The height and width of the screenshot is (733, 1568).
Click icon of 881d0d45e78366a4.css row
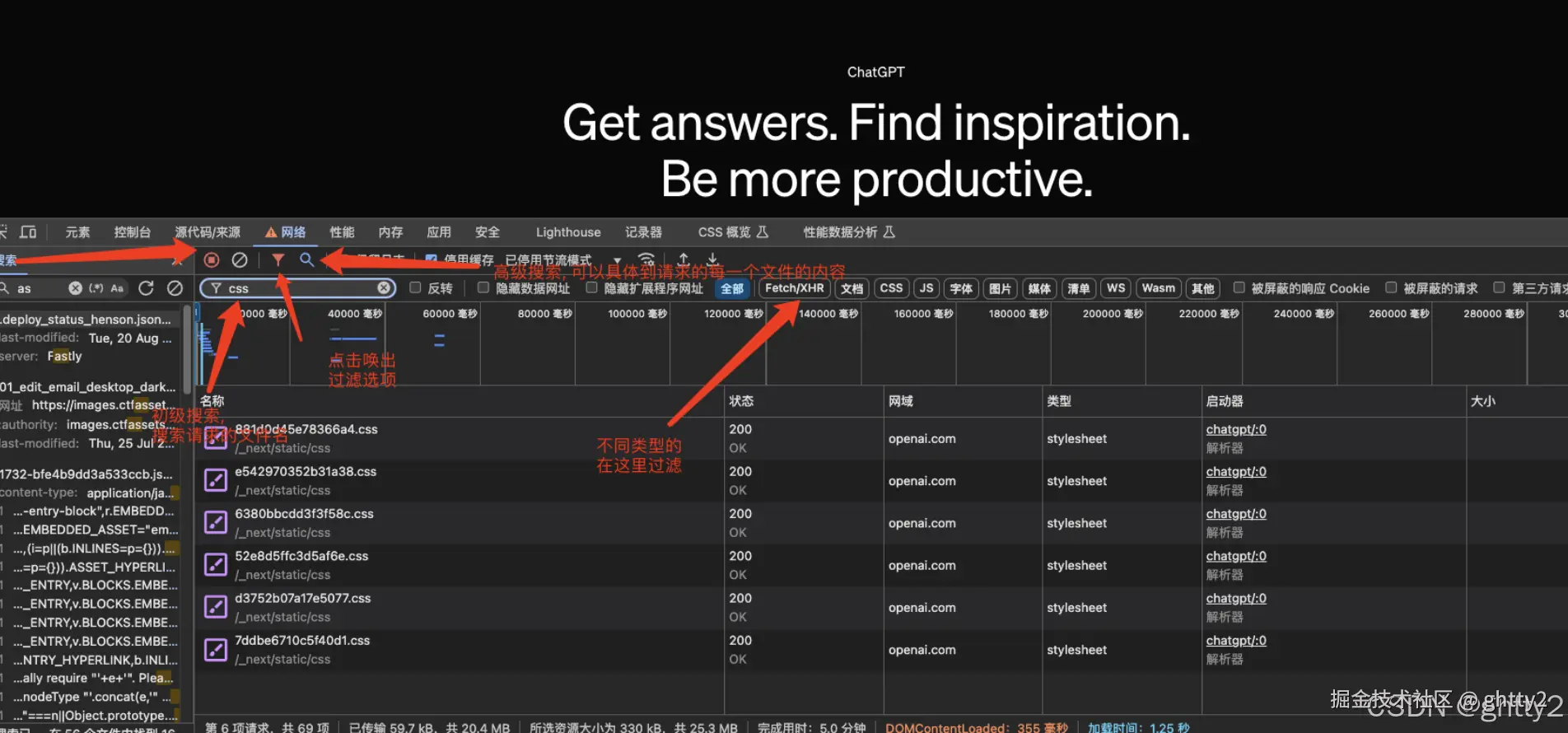[x=216, y=438]
